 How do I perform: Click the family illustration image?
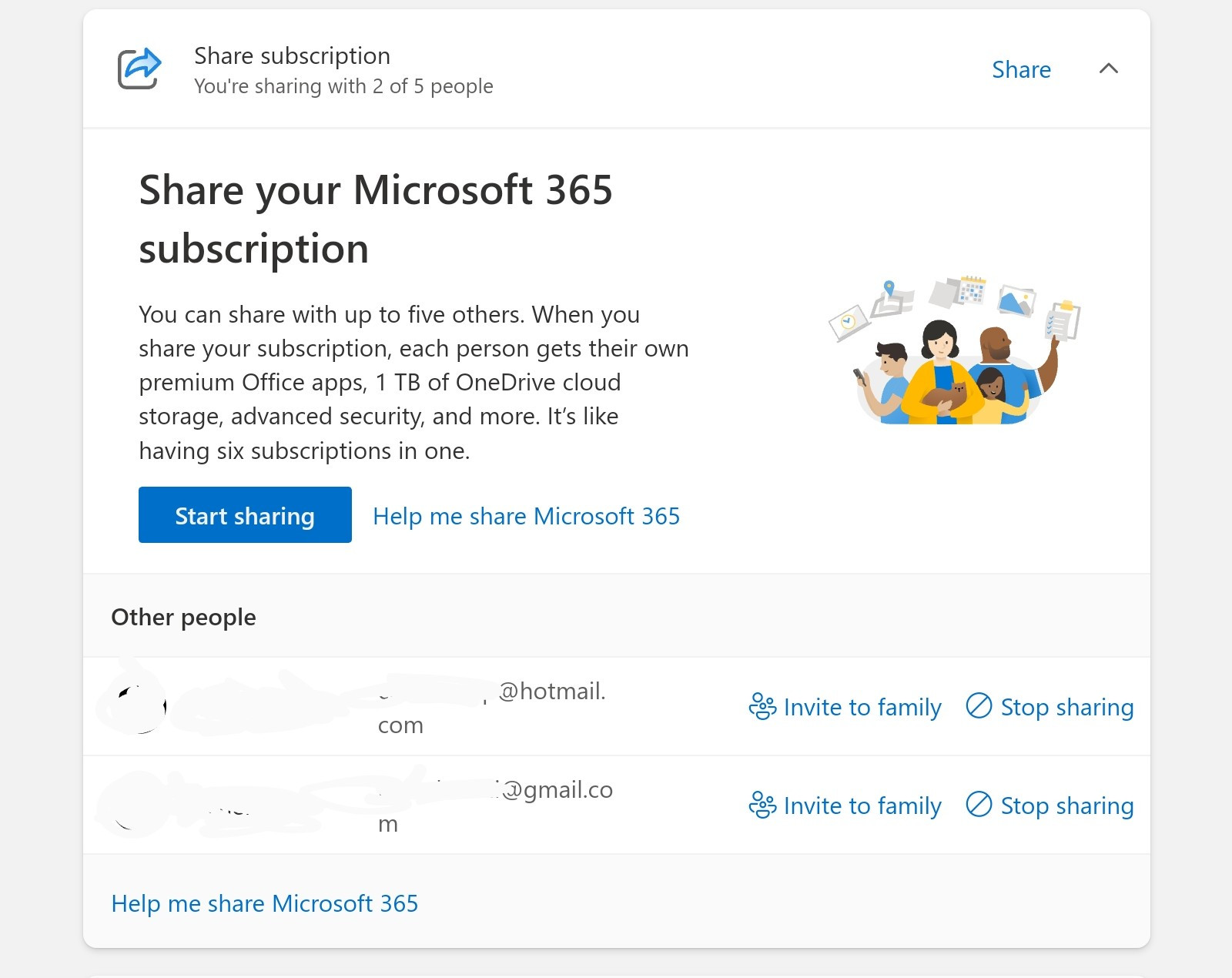[955, 351]
